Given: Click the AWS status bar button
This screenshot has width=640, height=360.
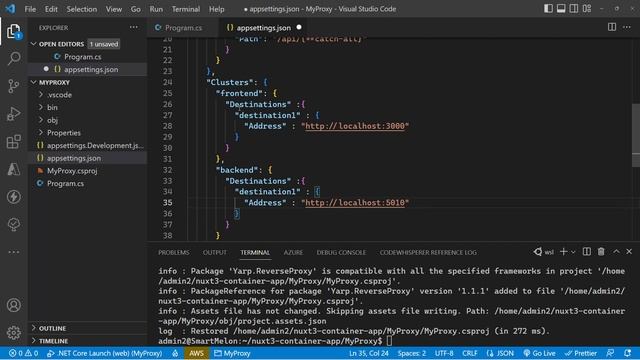Looking at the screenshot, I should tap(196, 353).
